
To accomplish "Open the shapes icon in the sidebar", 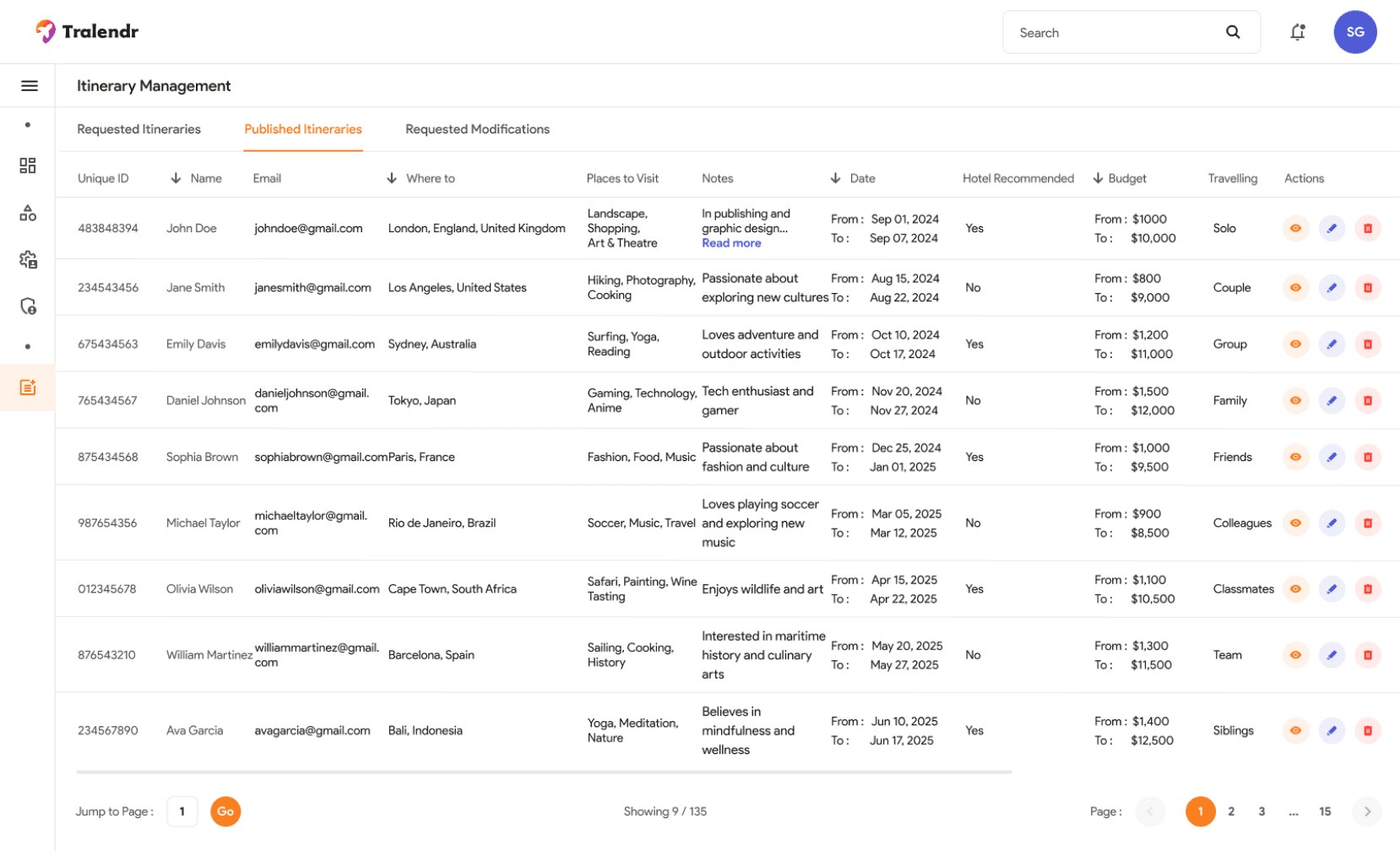I will coord(28,213).
